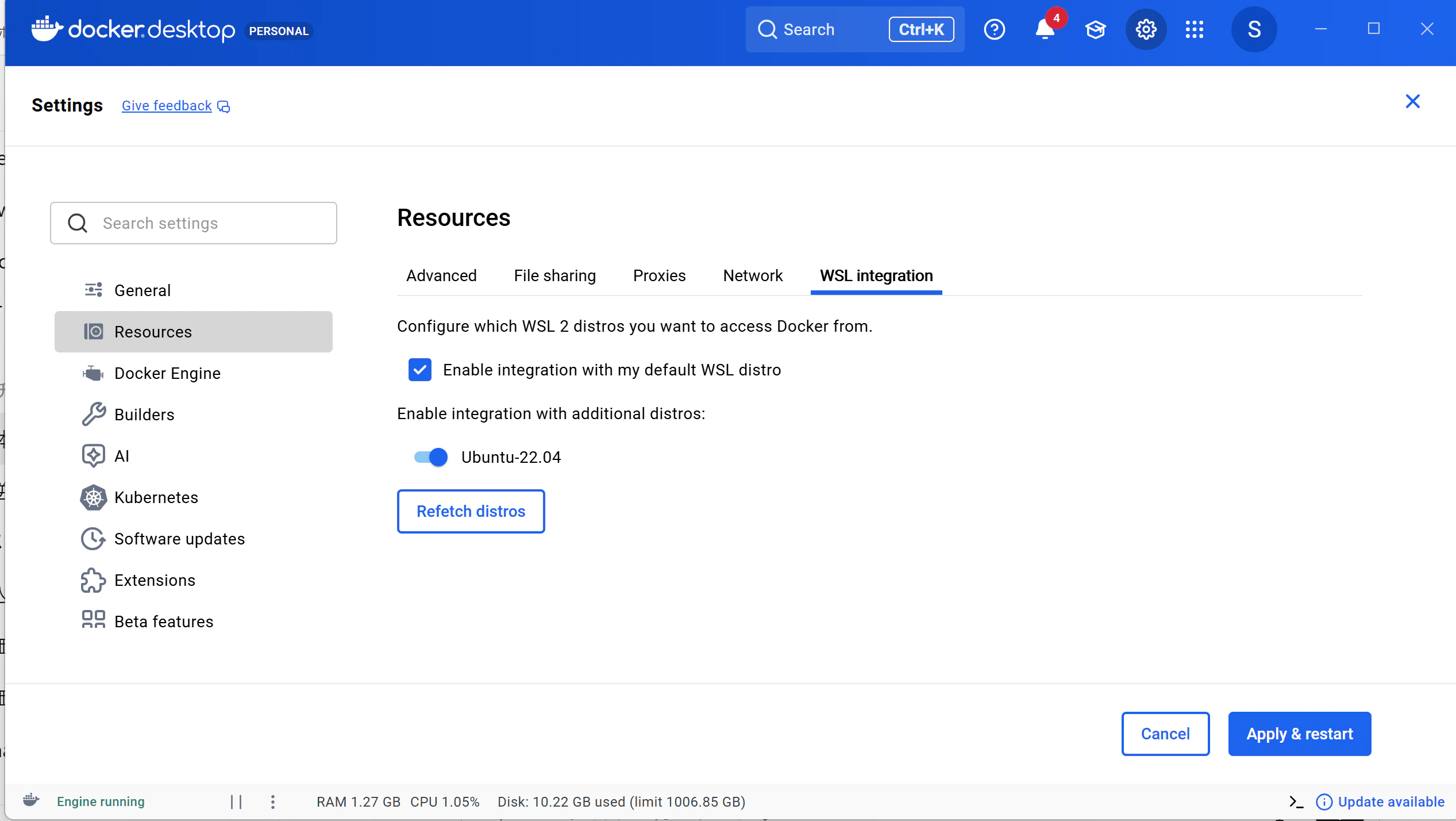Switch to the Proxies tab
The image size is (1456, 821).
point(659,276)
